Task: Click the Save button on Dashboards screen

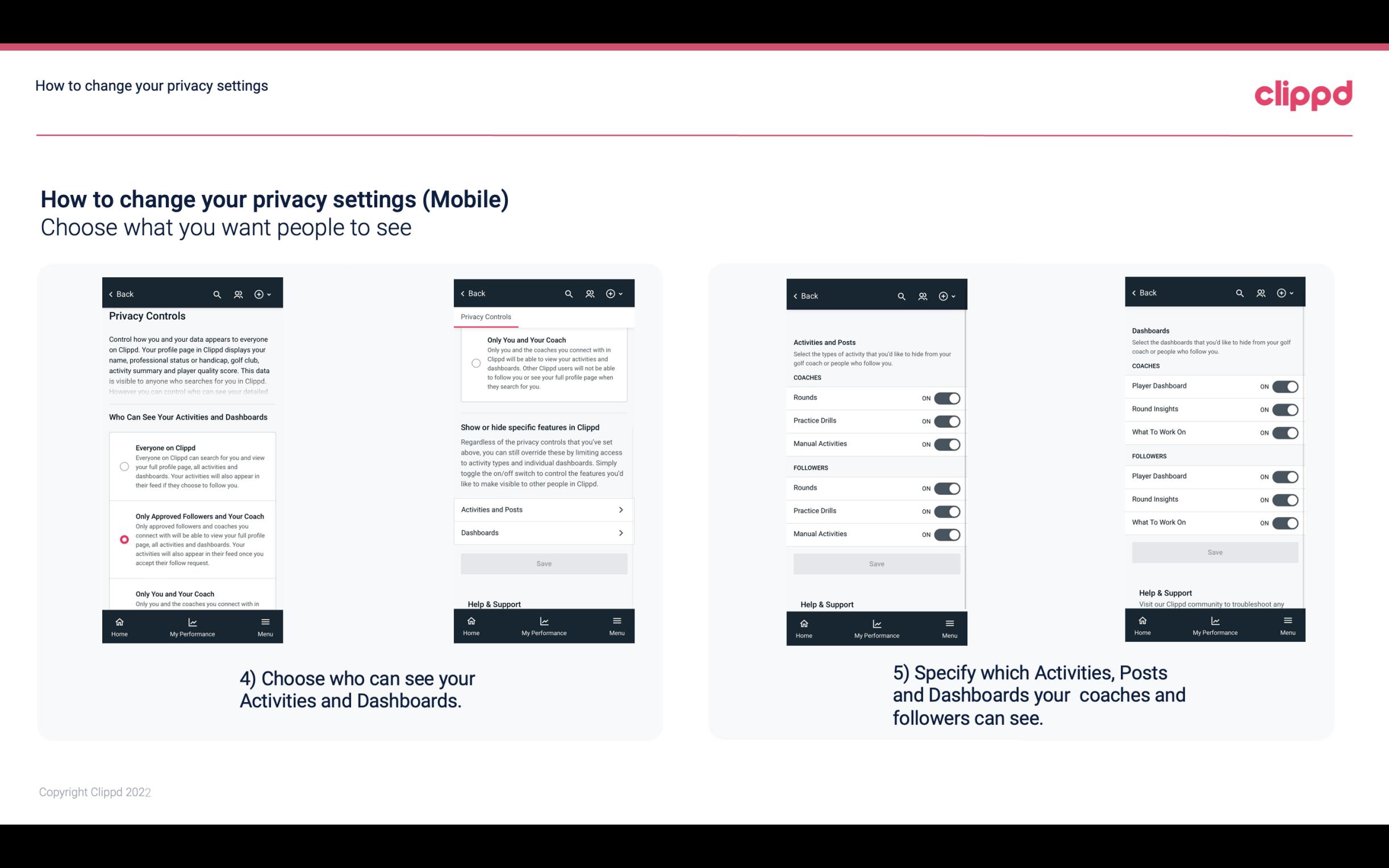Action: click(x=1214, y=552)
